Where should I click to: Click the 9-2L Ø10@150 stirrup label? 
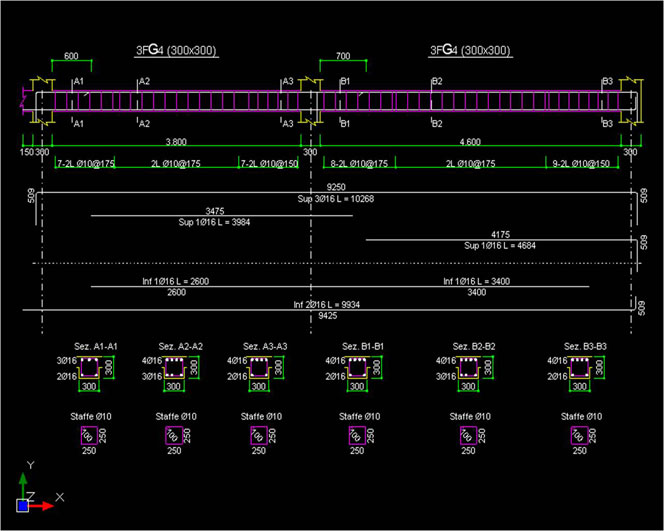(x=581, y=163)
